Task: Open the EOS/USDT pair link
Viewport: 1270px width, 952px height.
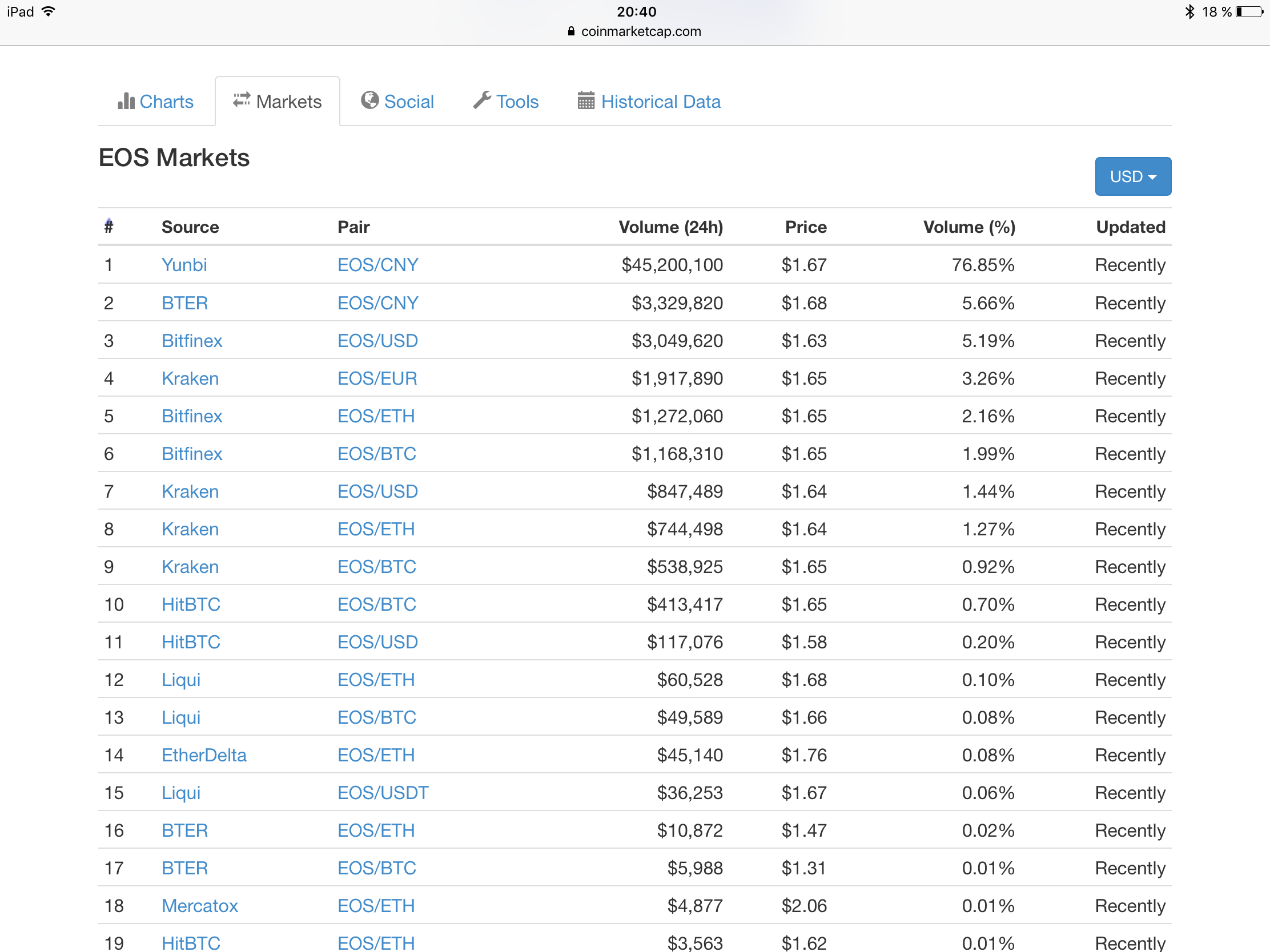Action: coord(383,793)
